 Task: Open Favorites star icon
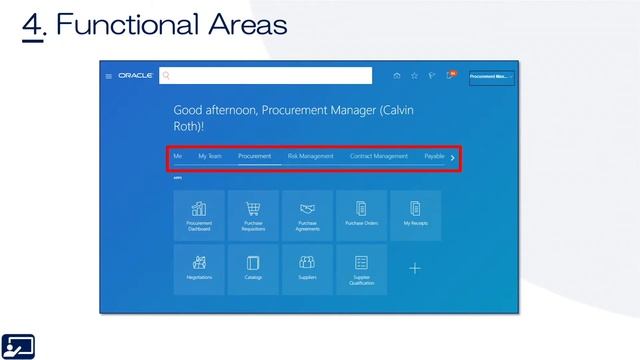point(414,76)
